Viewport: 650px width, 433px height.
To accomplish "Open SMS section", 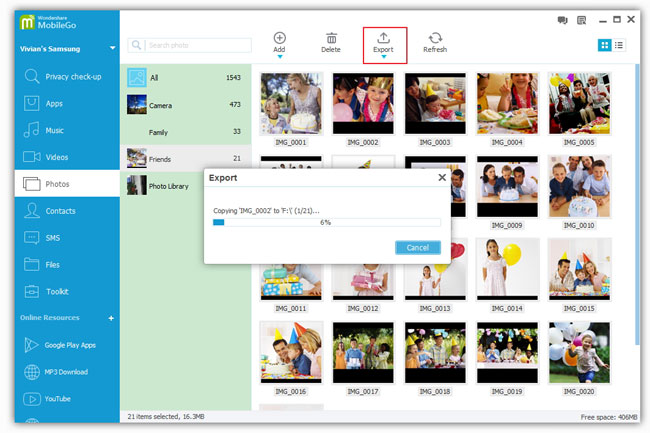I will [x=67, y=238].
